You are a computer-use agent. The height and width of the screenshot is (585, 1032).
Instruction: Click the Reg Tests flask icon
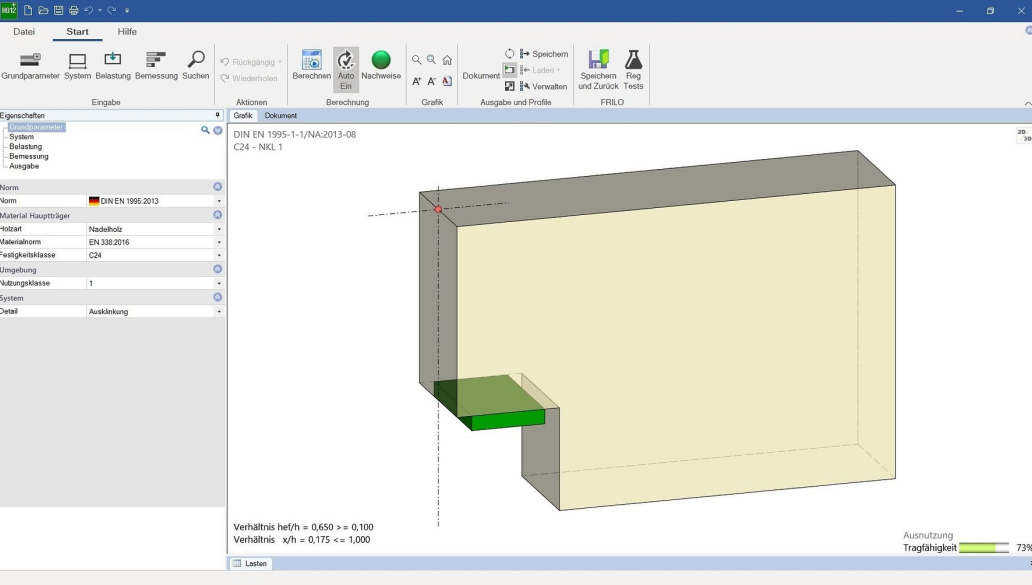click(x=633, y=62)
